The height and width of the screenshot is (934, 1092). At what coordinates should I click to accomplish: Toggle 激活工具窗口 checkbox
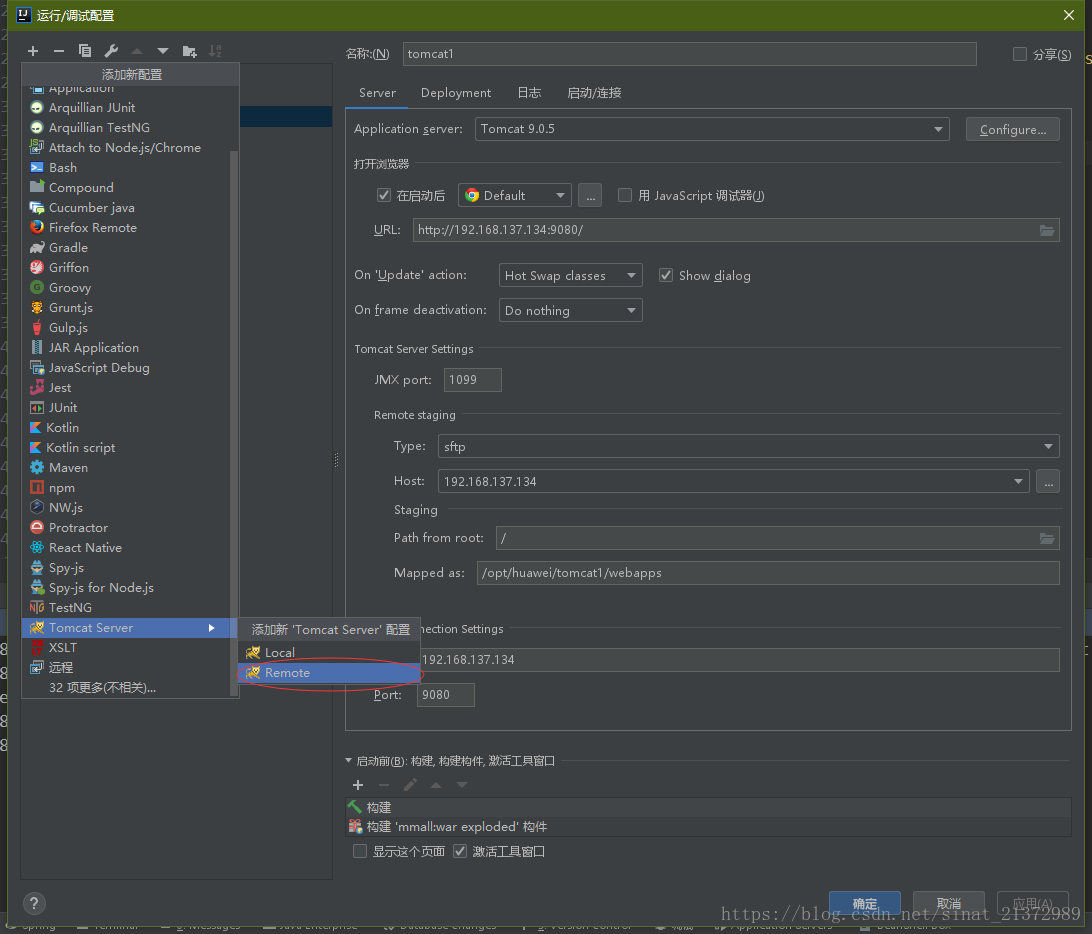pyautogui.click(x=460, y=851)
